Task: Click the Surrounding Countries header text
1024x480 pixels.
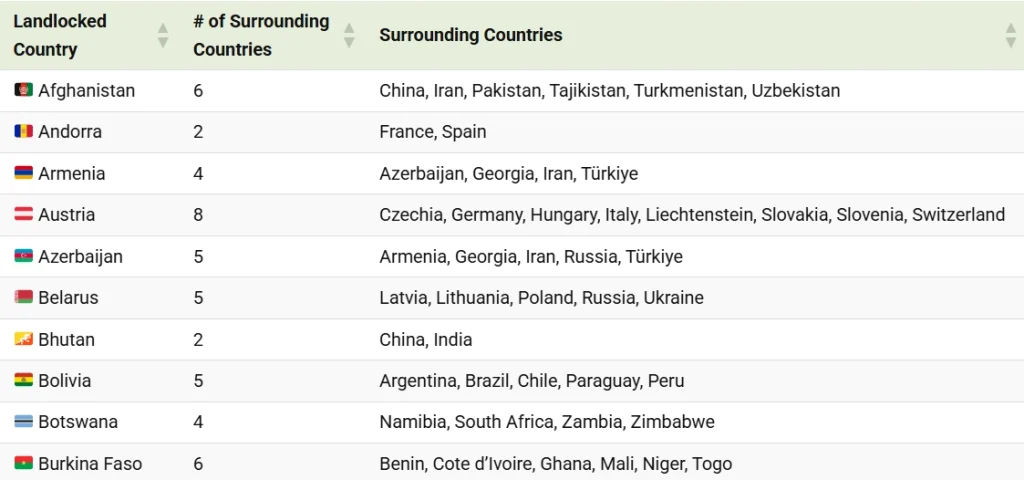Action: [470, 35]
